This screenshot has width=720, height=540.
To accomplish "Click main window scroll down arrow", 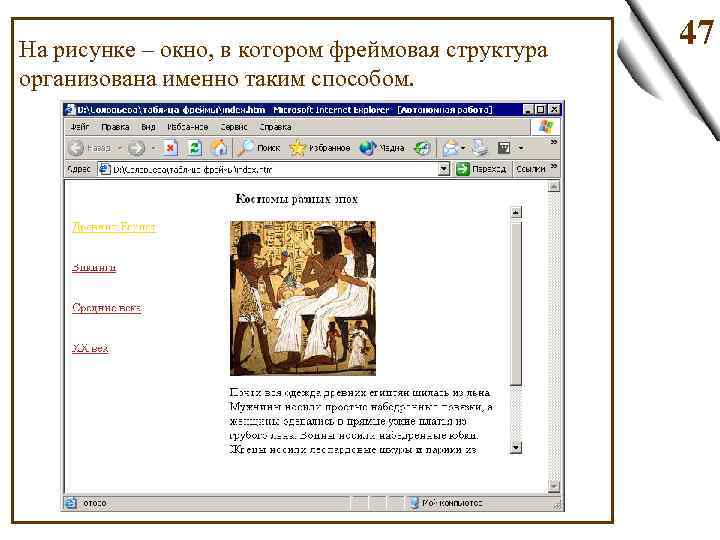I will 554,486.
